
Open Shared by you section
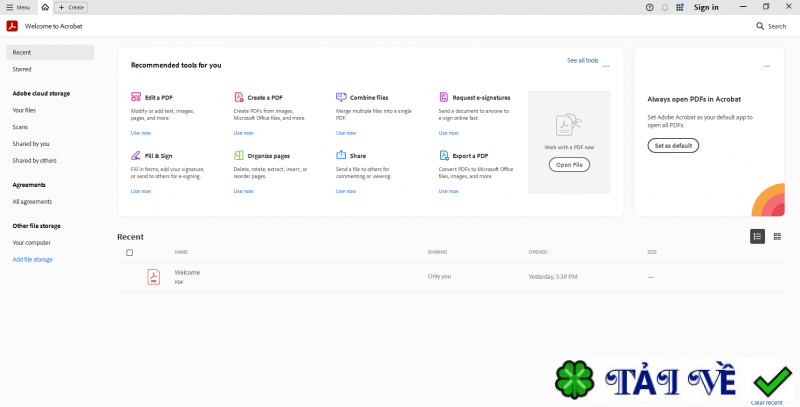pyautogui.click(x=31, y=144)
